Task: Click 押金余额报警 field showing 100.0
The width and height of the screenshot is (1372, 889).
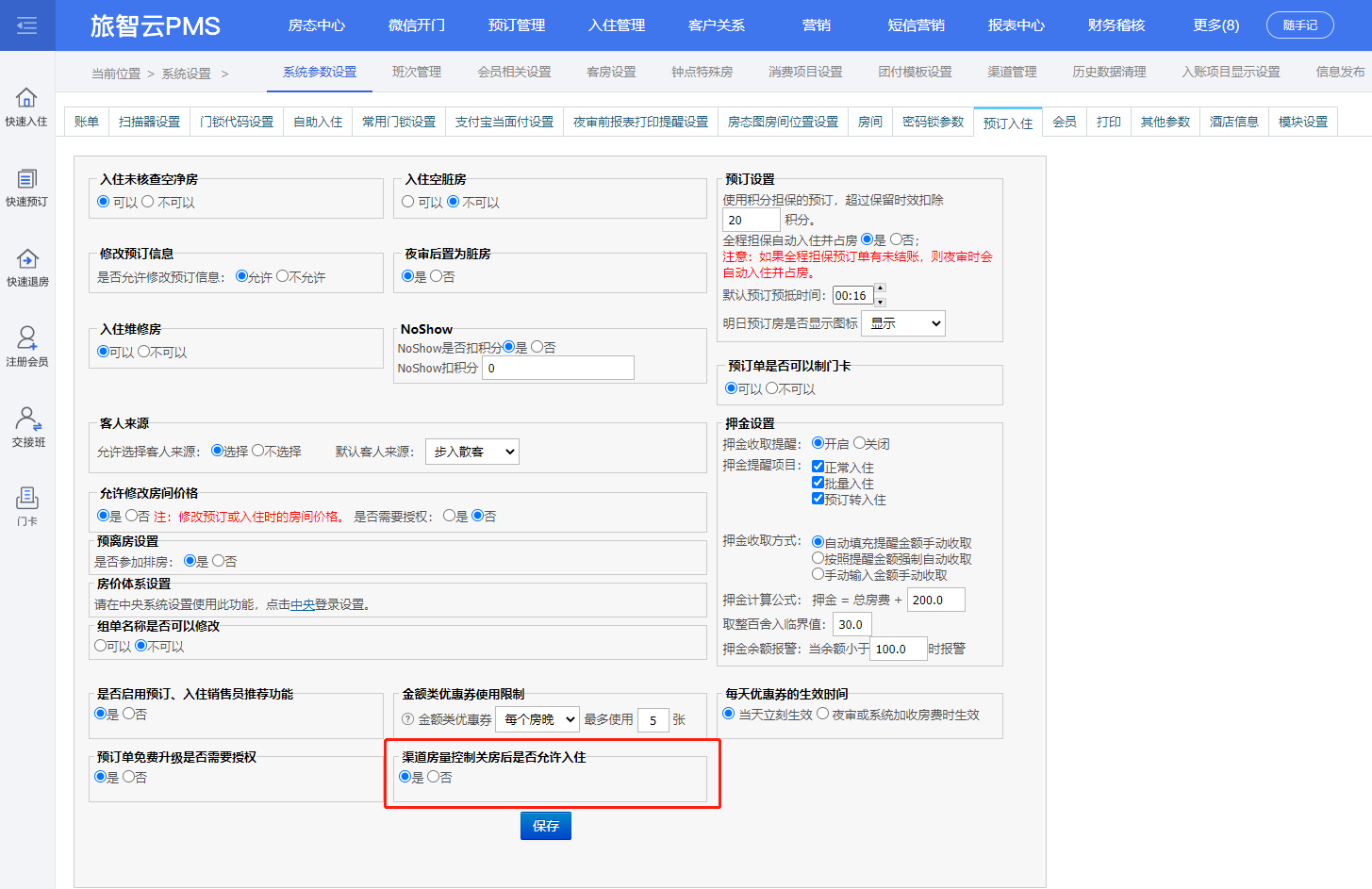Action: click(x=898, y=649)
